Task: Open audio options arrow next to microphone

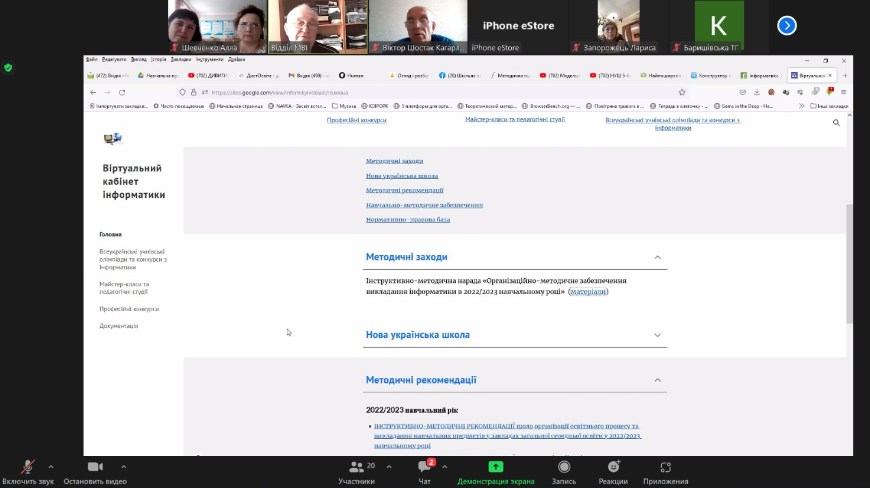Action: pyautogui.click(x=50, y=467)
